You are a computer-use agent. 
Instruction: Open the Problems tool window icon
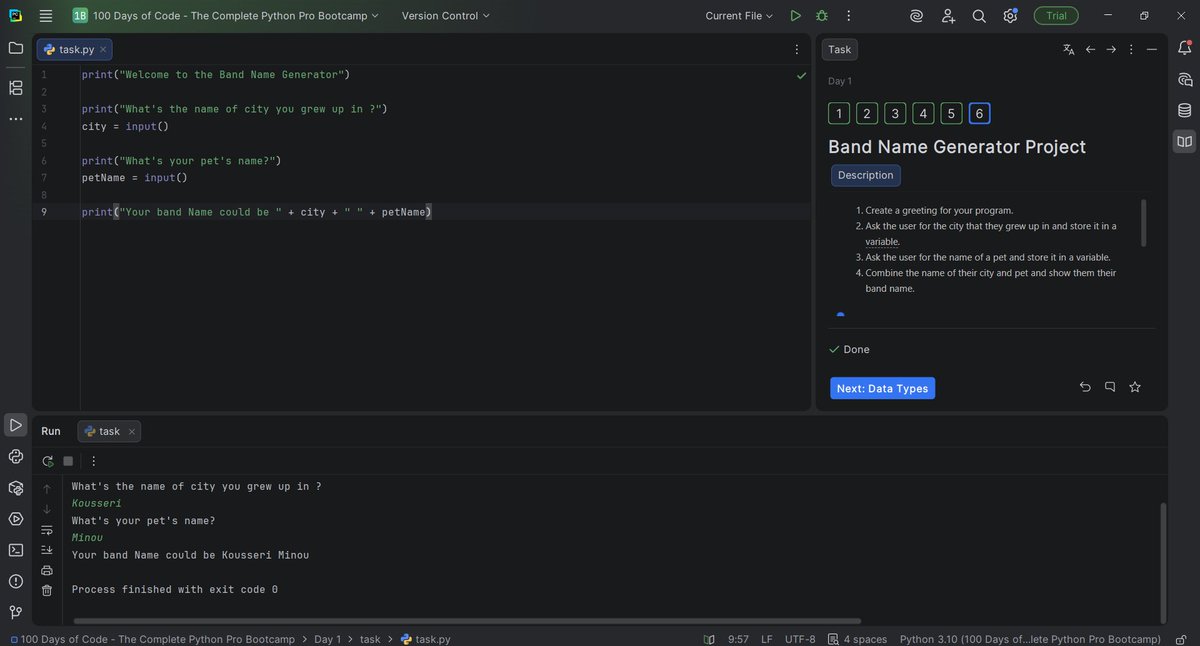pos(16,581)
